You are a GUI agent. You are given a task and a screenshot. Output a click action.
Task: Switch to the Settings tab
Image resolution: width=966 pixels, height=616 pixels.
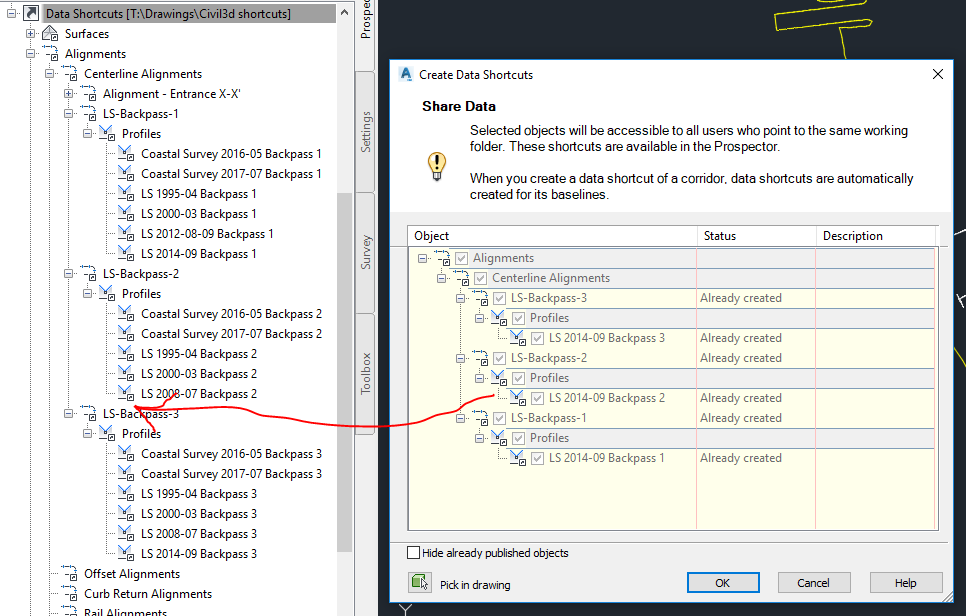coord(365,130)
